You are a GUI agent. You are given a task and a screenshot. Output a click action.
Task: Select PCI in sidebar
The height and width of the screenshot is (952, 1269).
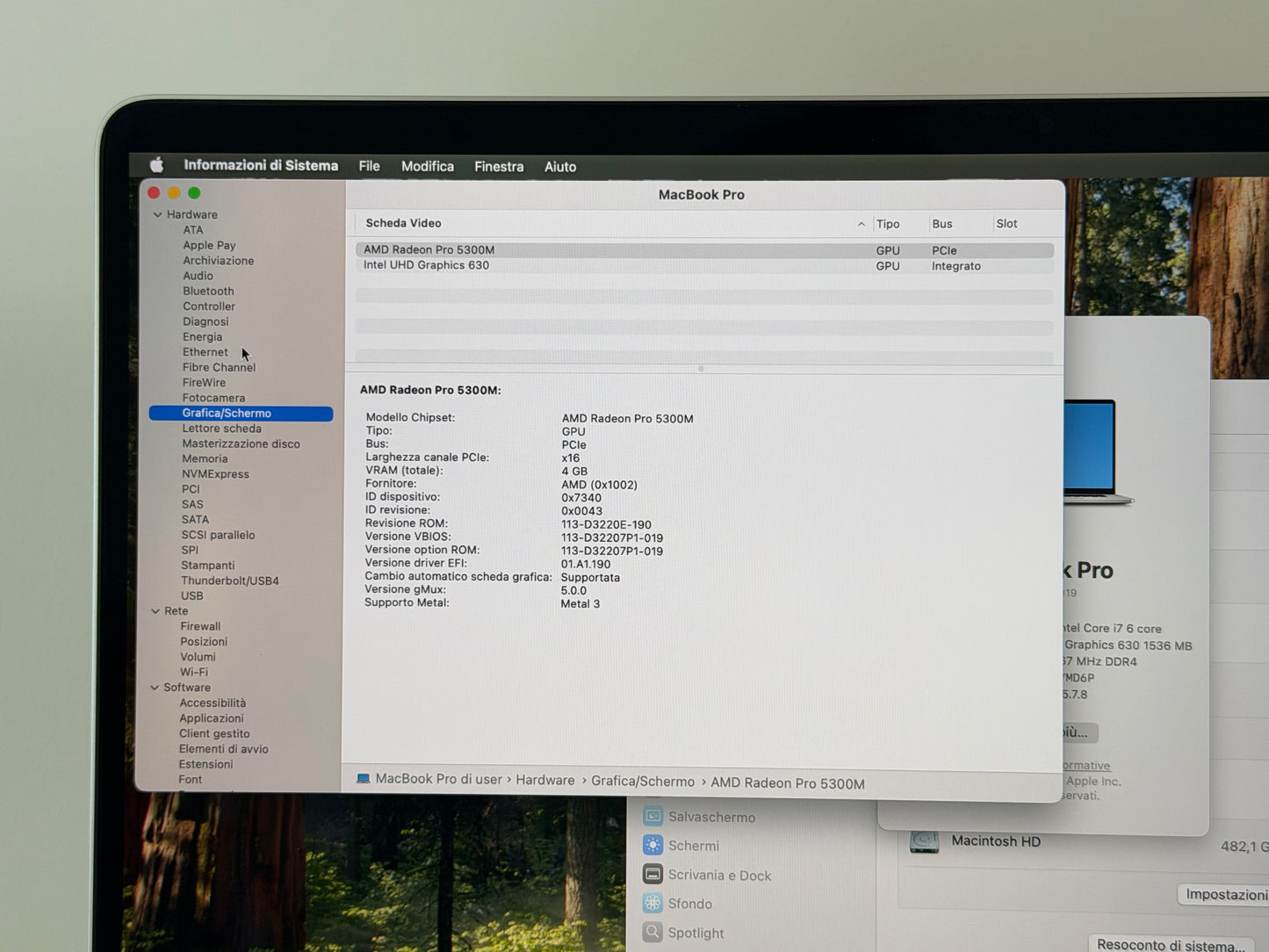point(191,489)
